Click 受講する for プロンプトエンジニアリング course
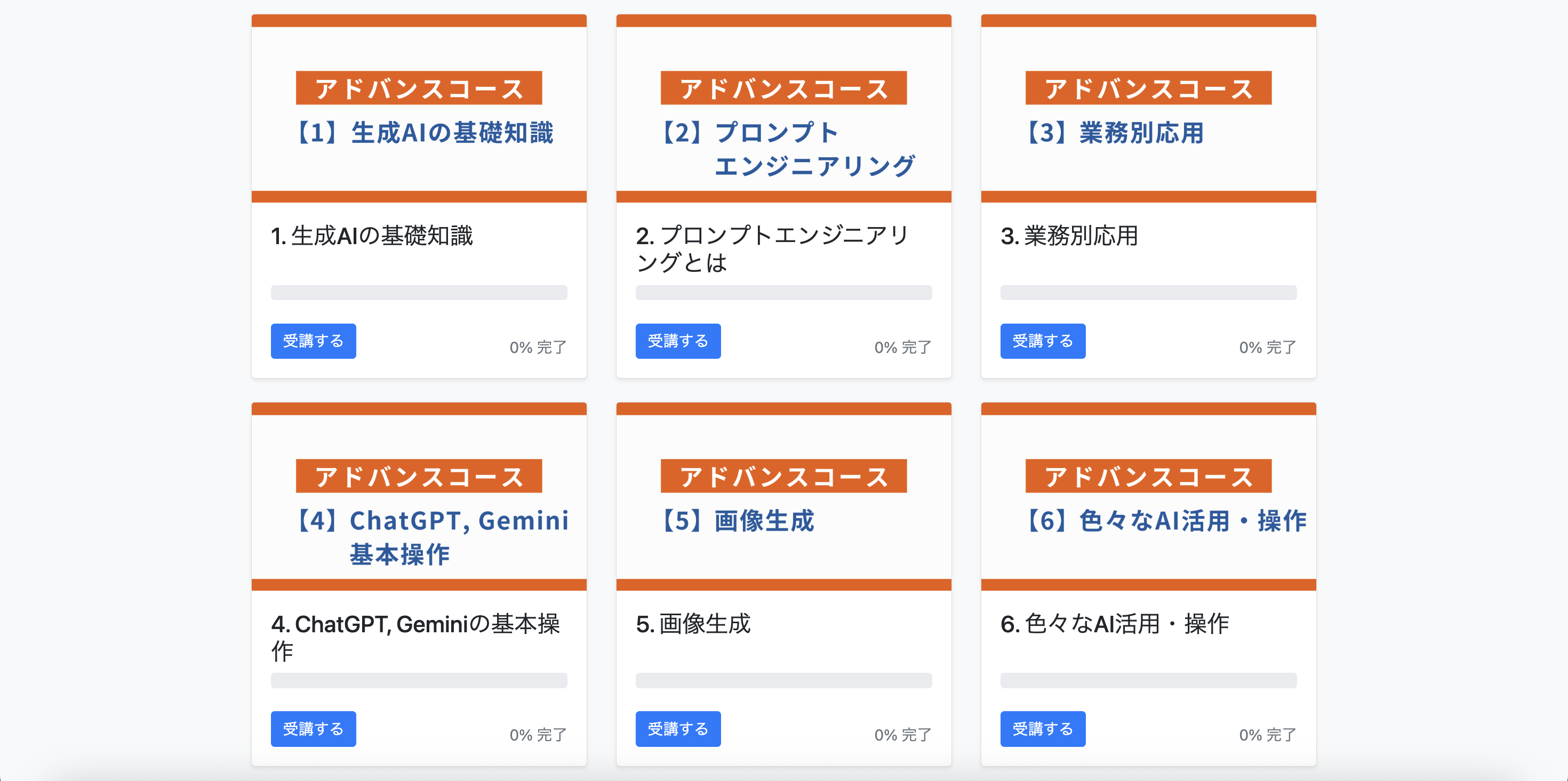The image size is (1568, 781). (x=677, y=341)
